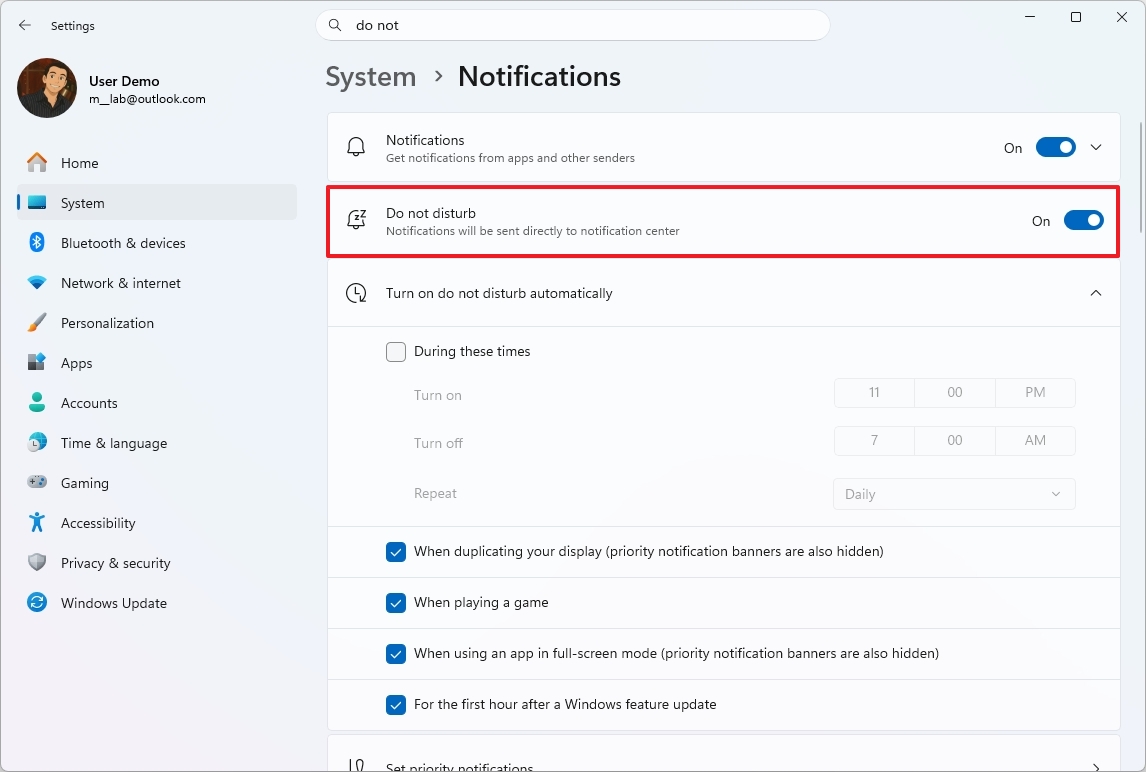1146x772 pixels.
Task: Select the Network & internet icon
Action: pos(36,283)
